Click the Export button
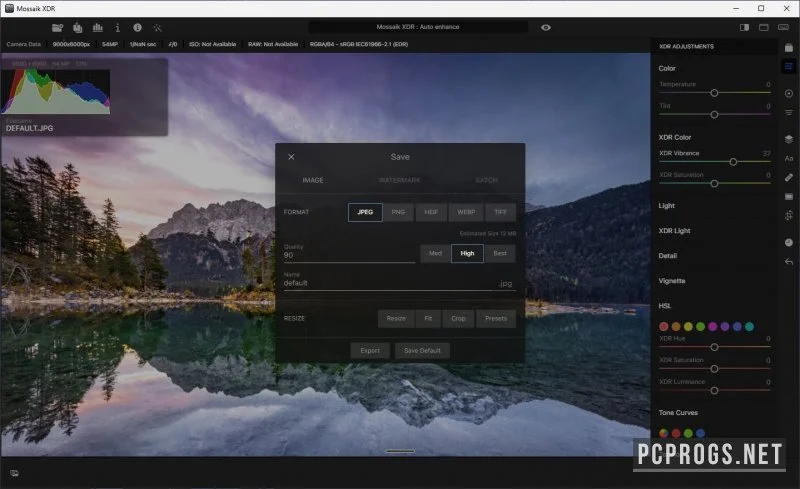 (x=370, y=351)
